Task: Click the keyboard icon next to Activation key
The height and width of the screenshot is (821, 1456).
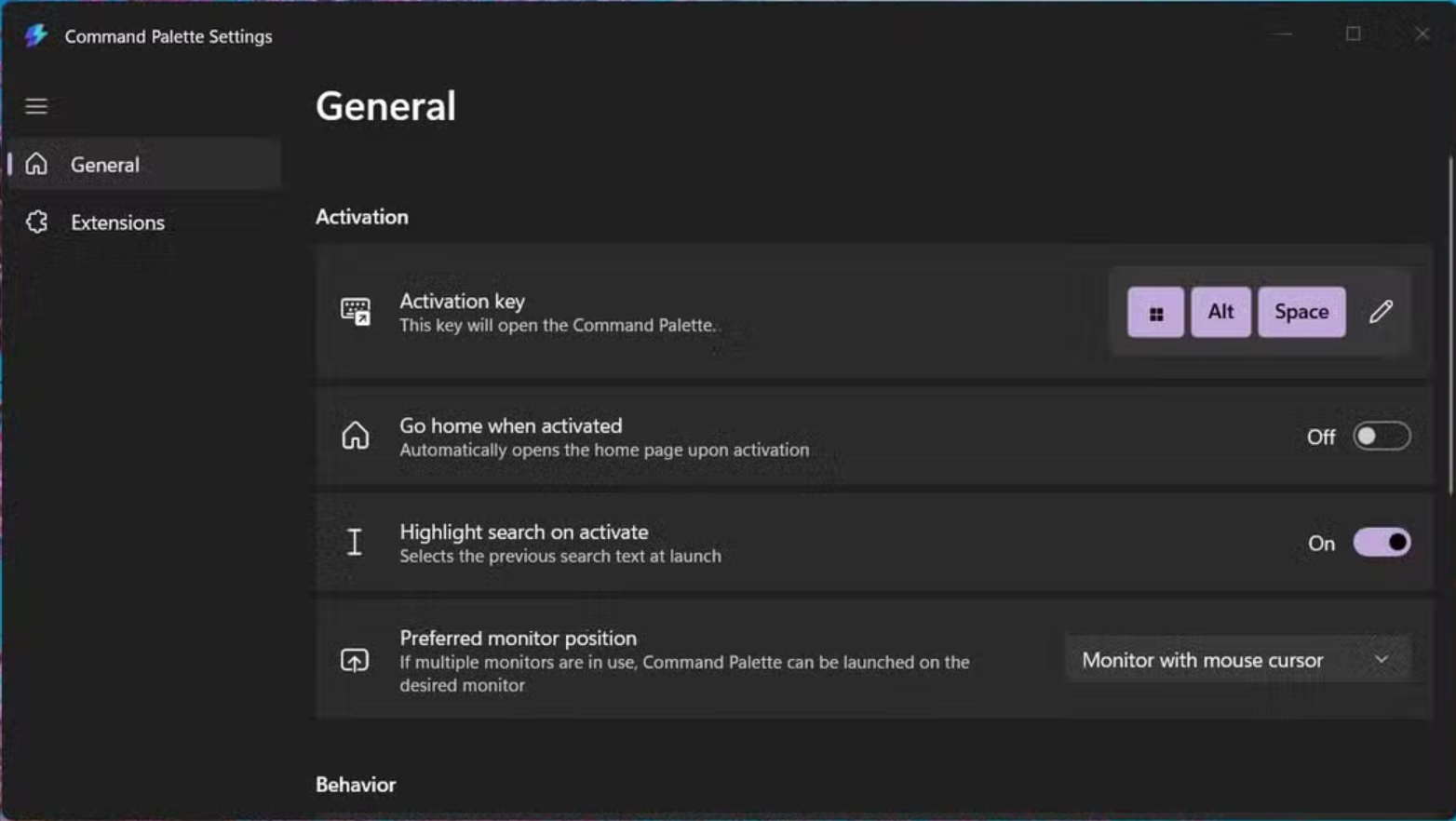Action: point(356,312)
